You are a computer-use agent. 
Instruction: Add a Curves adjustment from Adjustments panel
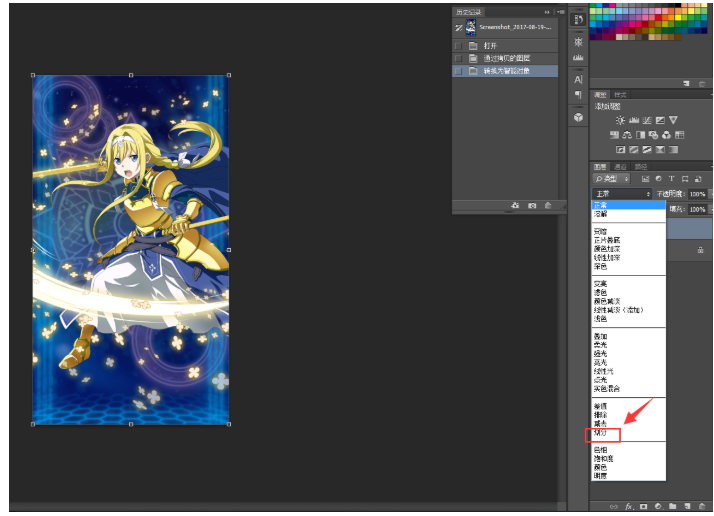[647, 120]
